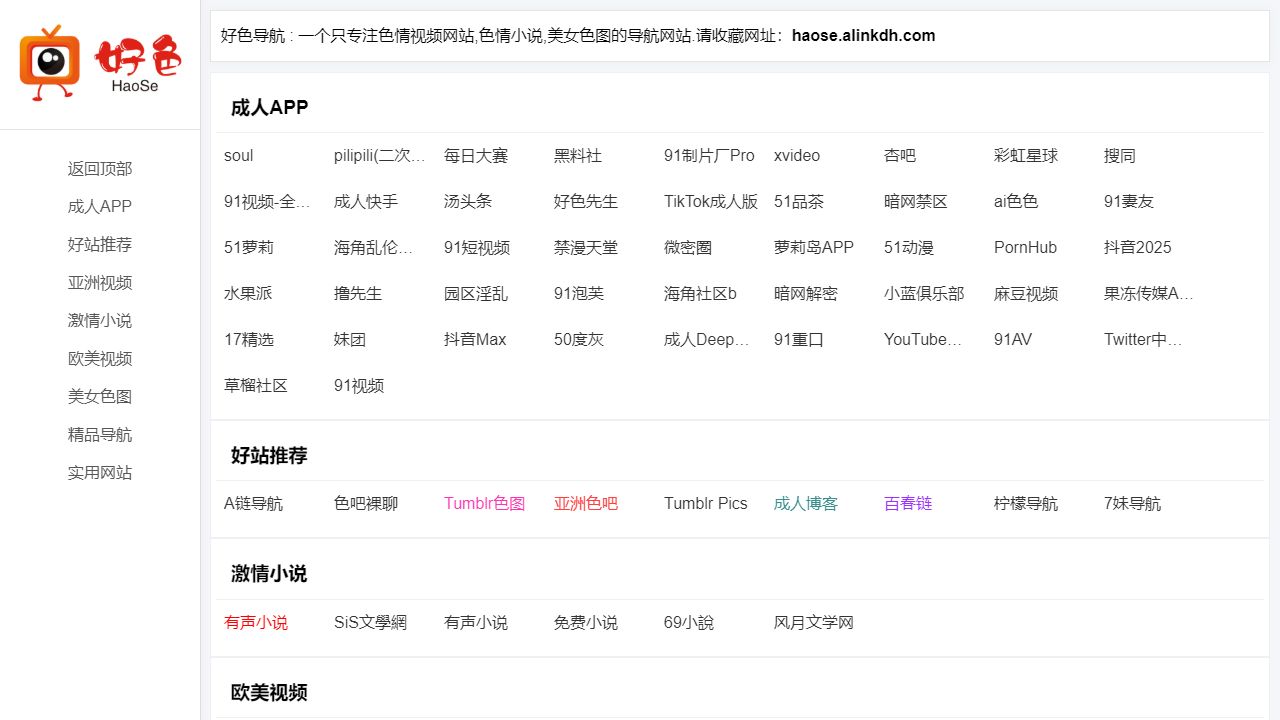This screenshot has width=1280, height=720.
Task: Open the TikTok成人版 link
Action: coord(711,202)
